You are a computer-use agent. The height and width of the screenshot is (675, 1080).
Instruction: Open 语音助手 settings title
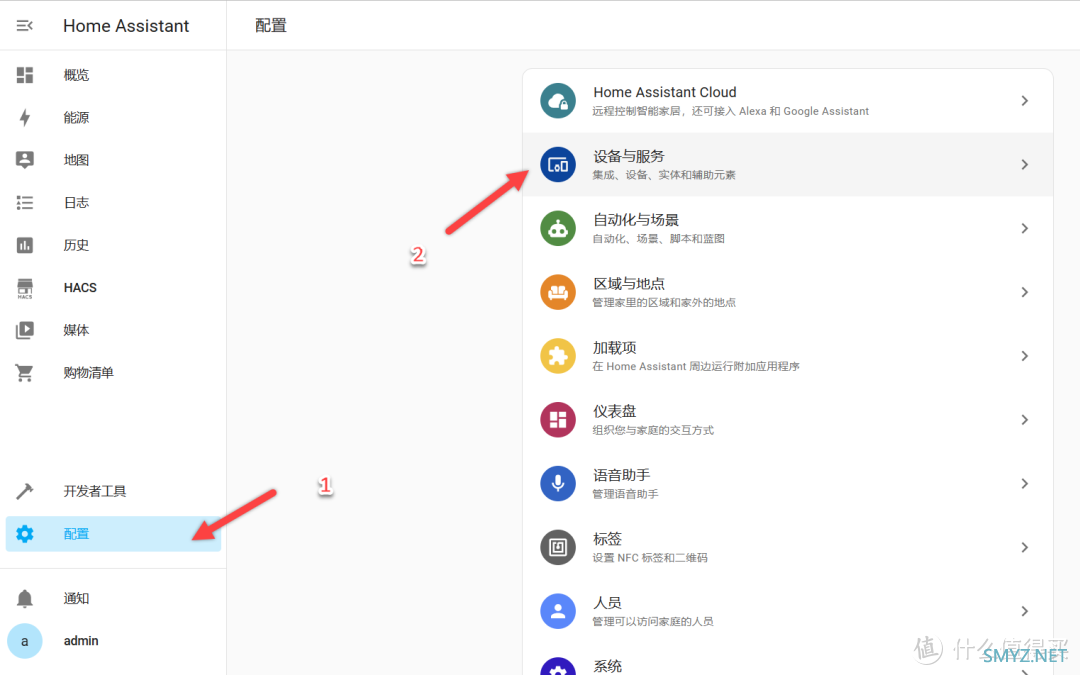[x=622, y=475]
